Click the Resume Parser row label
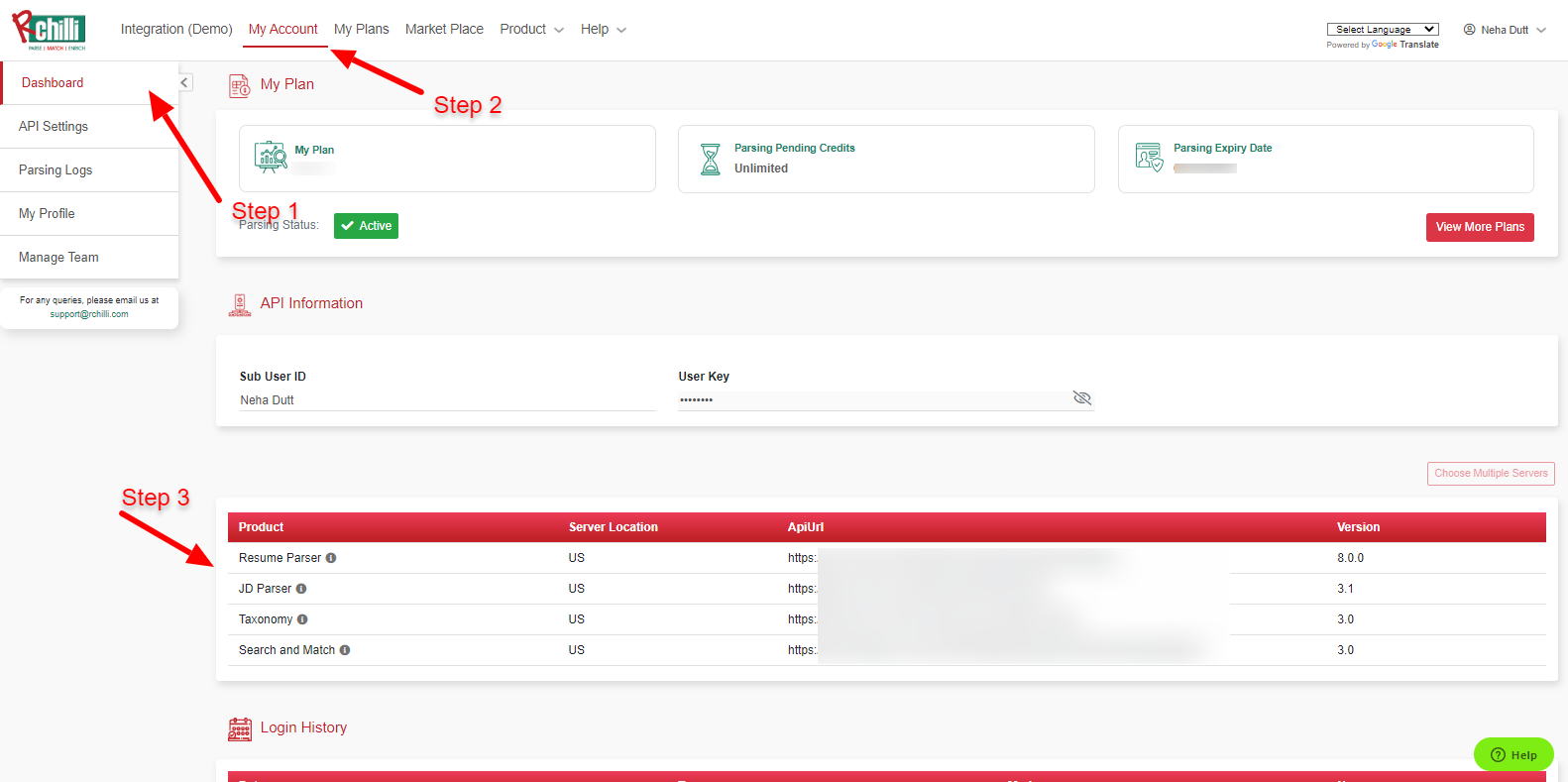This screenshot has width=1568, height=782. pos(280,558)
